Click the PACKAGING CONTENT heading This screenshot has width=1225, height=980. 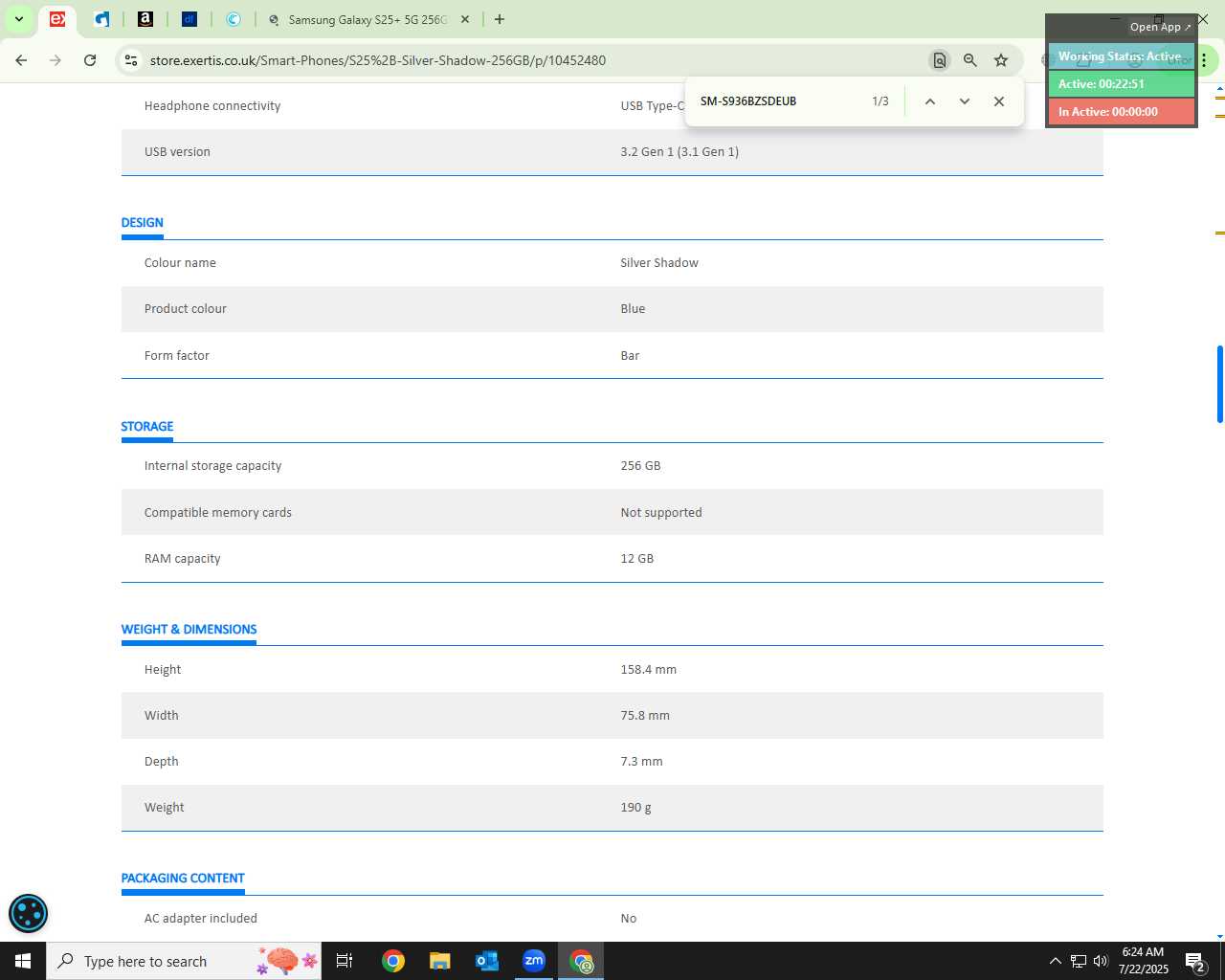[x=183, y=879]
